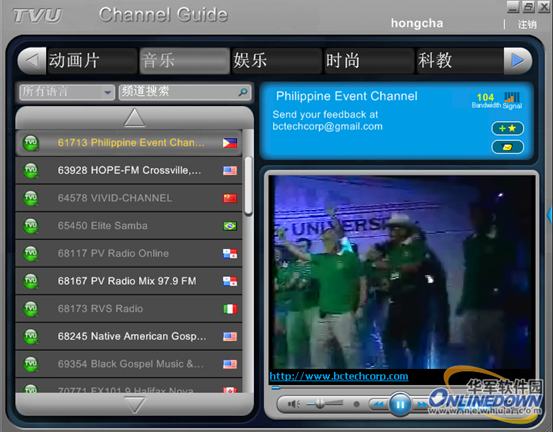
Task: Click the 注销 logout link
Action: coord(527,24)
